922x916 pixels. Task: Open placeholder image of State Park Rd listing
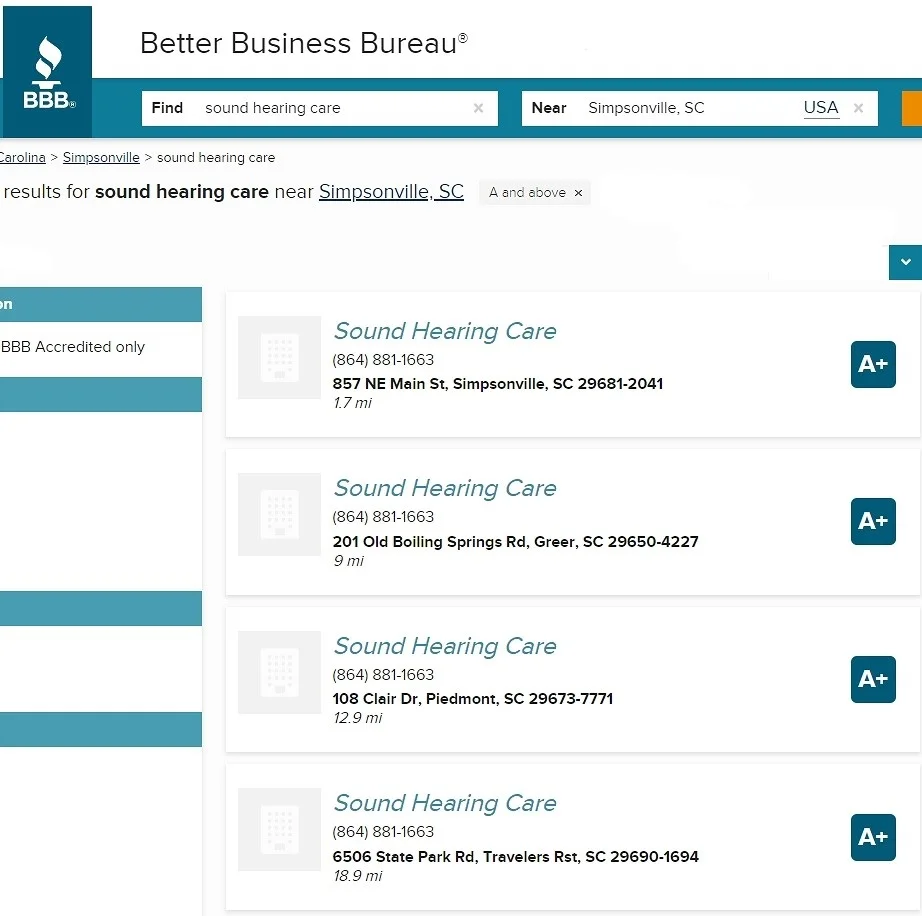[x=279, y=830]
